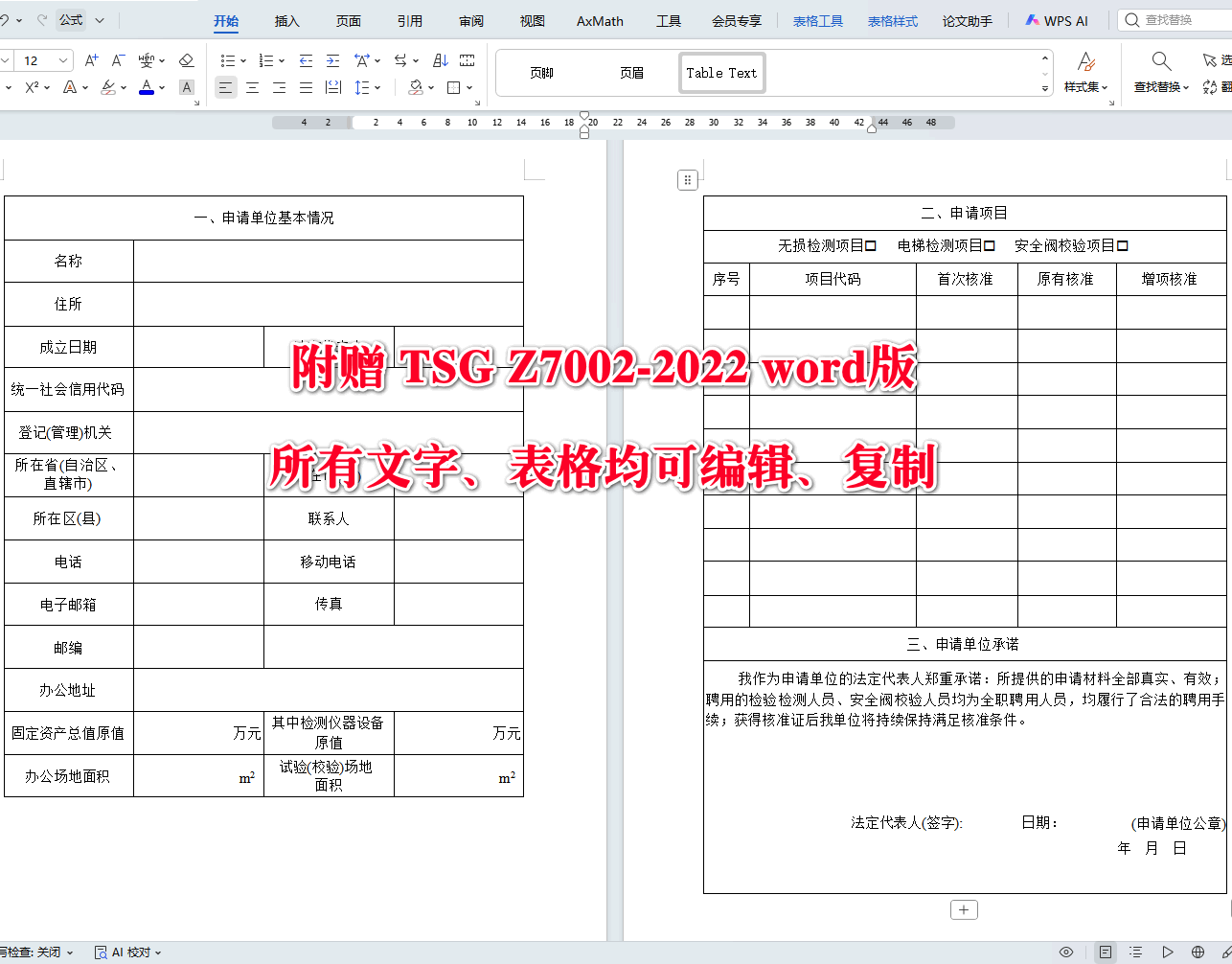Image resolution: width=1232 pixels, height=964 pixels.
Task: Open the font size 12 dropdown
Action: (x=63, y=60)
